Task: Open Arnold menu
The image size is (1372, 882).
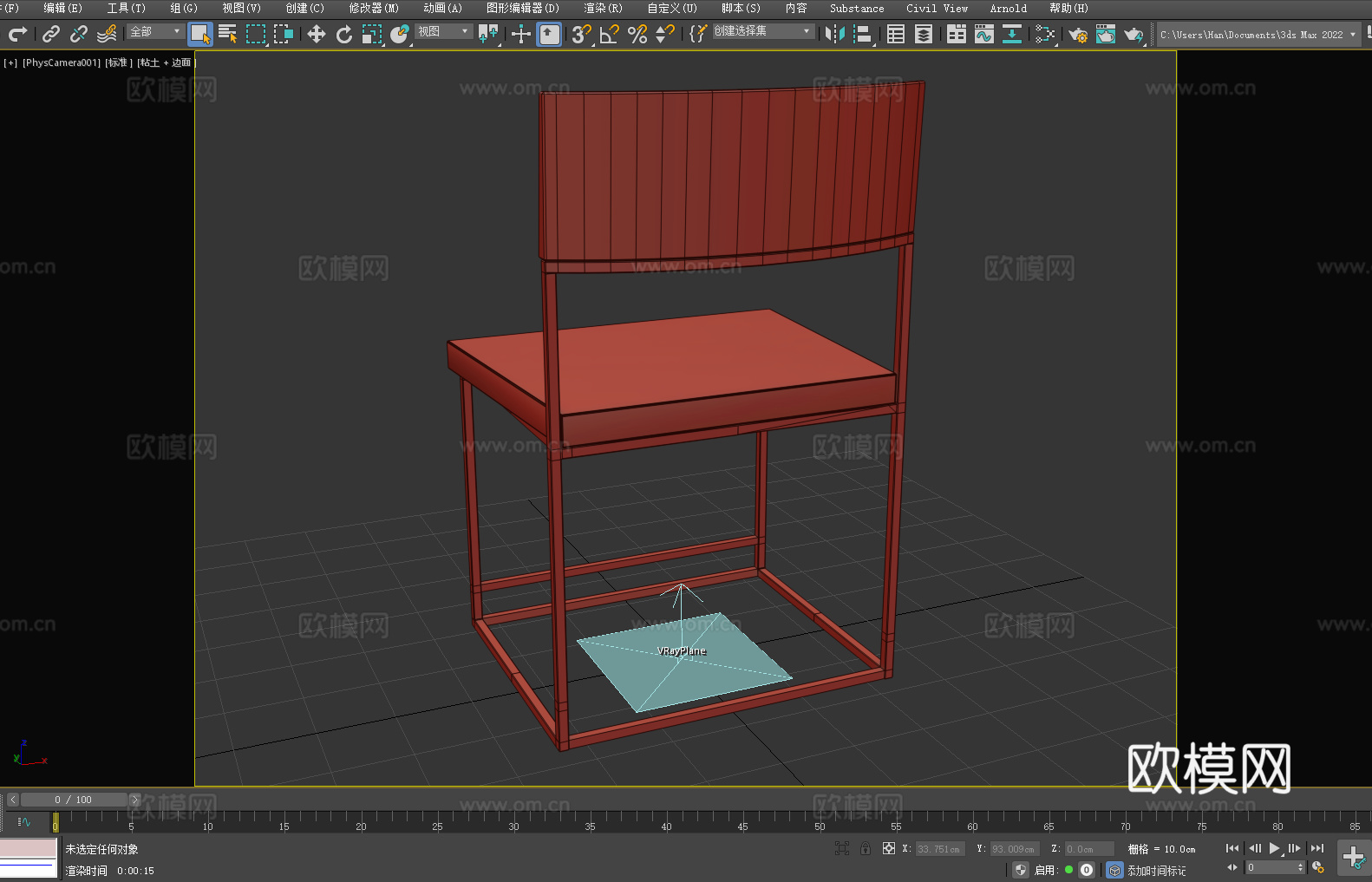Action: tap(1009, 9)
